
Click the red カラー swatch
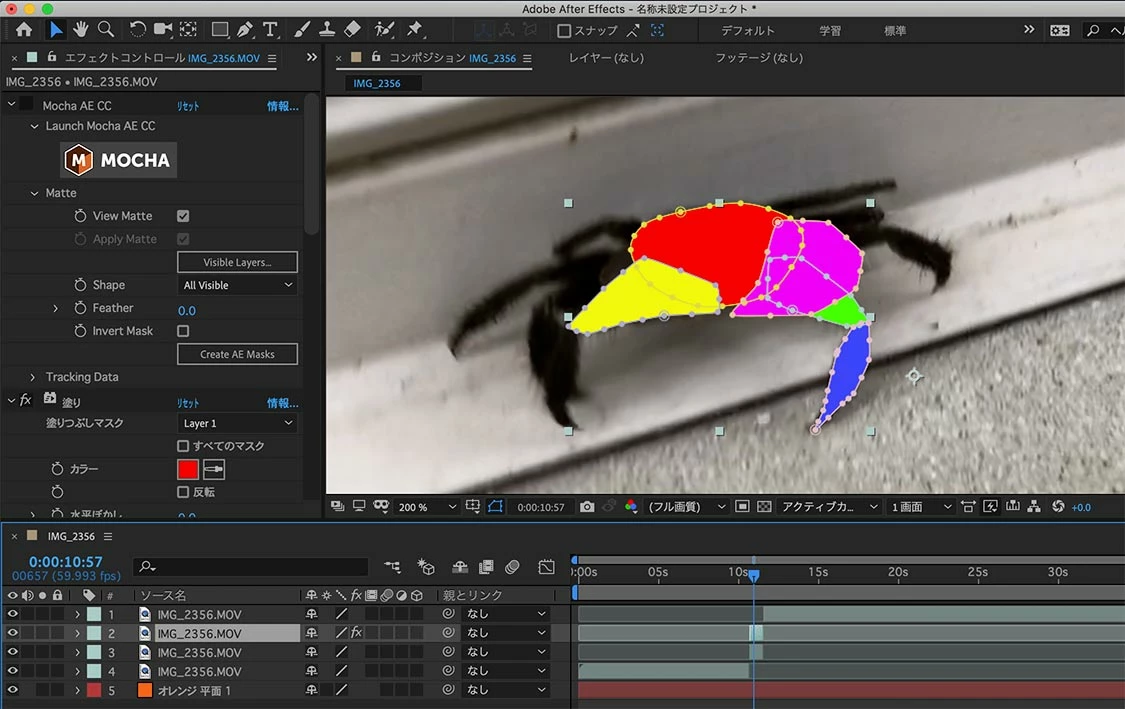click(187, 469)
